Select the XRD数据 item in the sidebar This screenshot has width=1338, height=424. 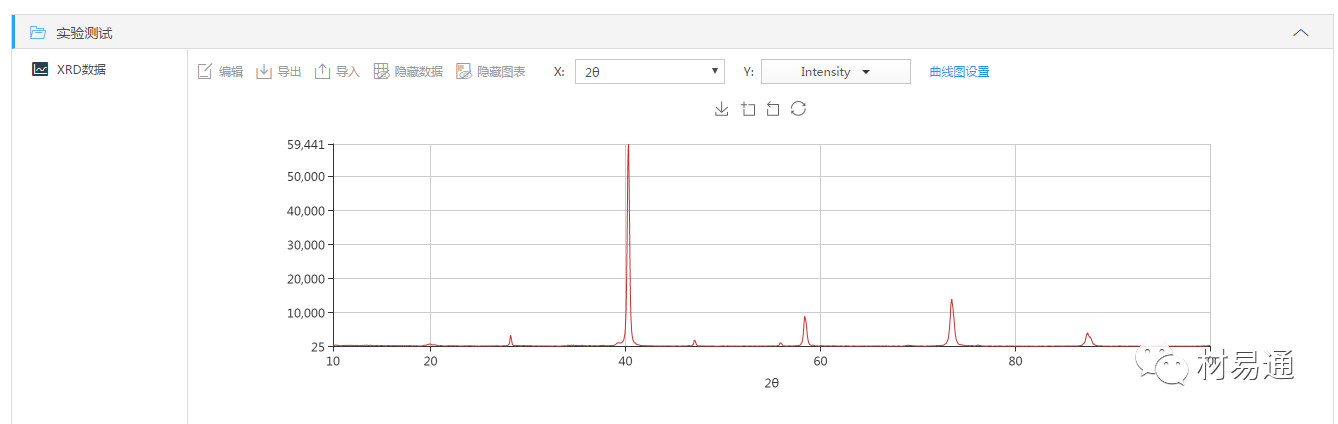(81, 69)
